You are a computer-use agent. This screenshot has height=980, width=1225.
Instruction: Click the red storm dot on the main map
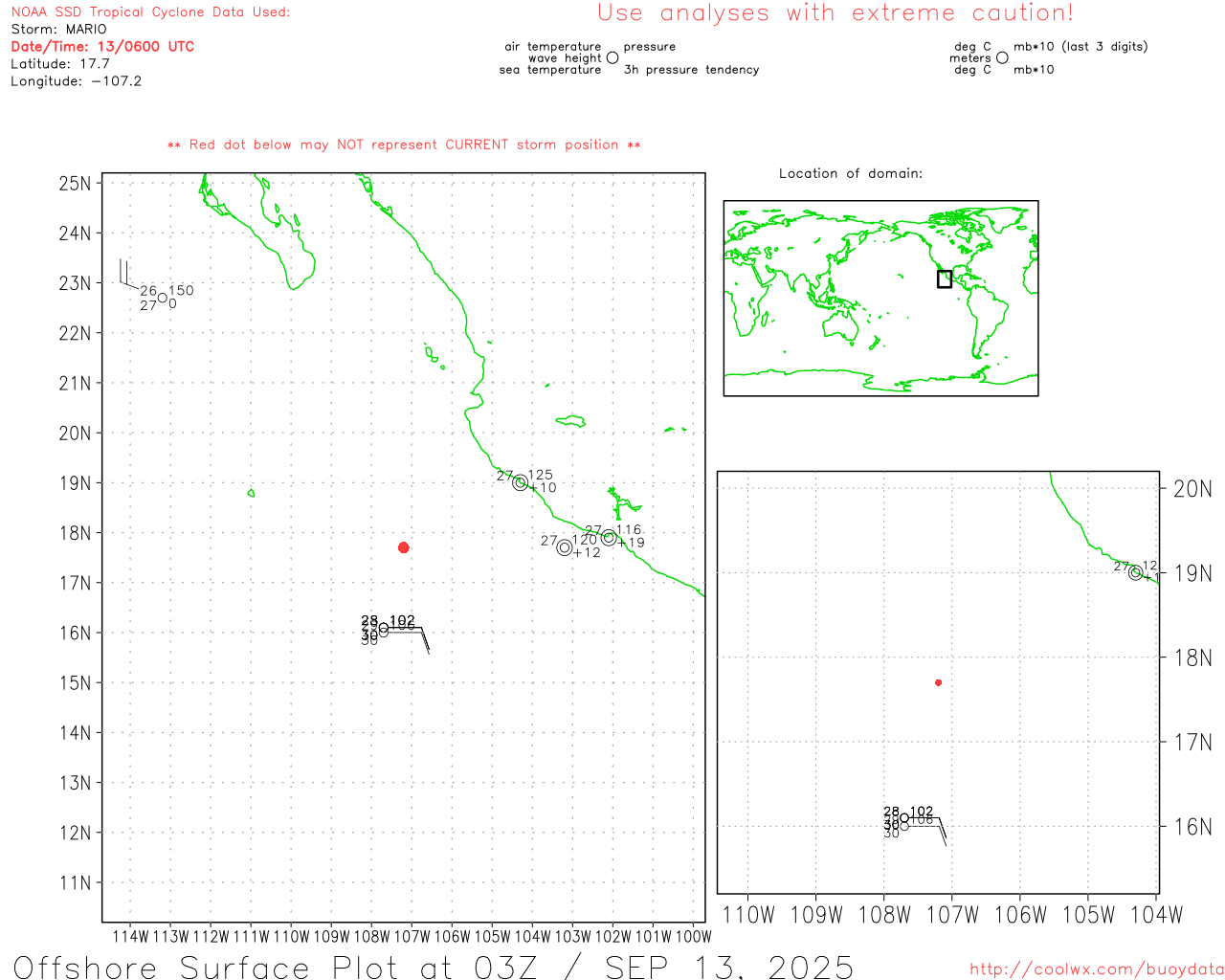click(x=404, y=547)
